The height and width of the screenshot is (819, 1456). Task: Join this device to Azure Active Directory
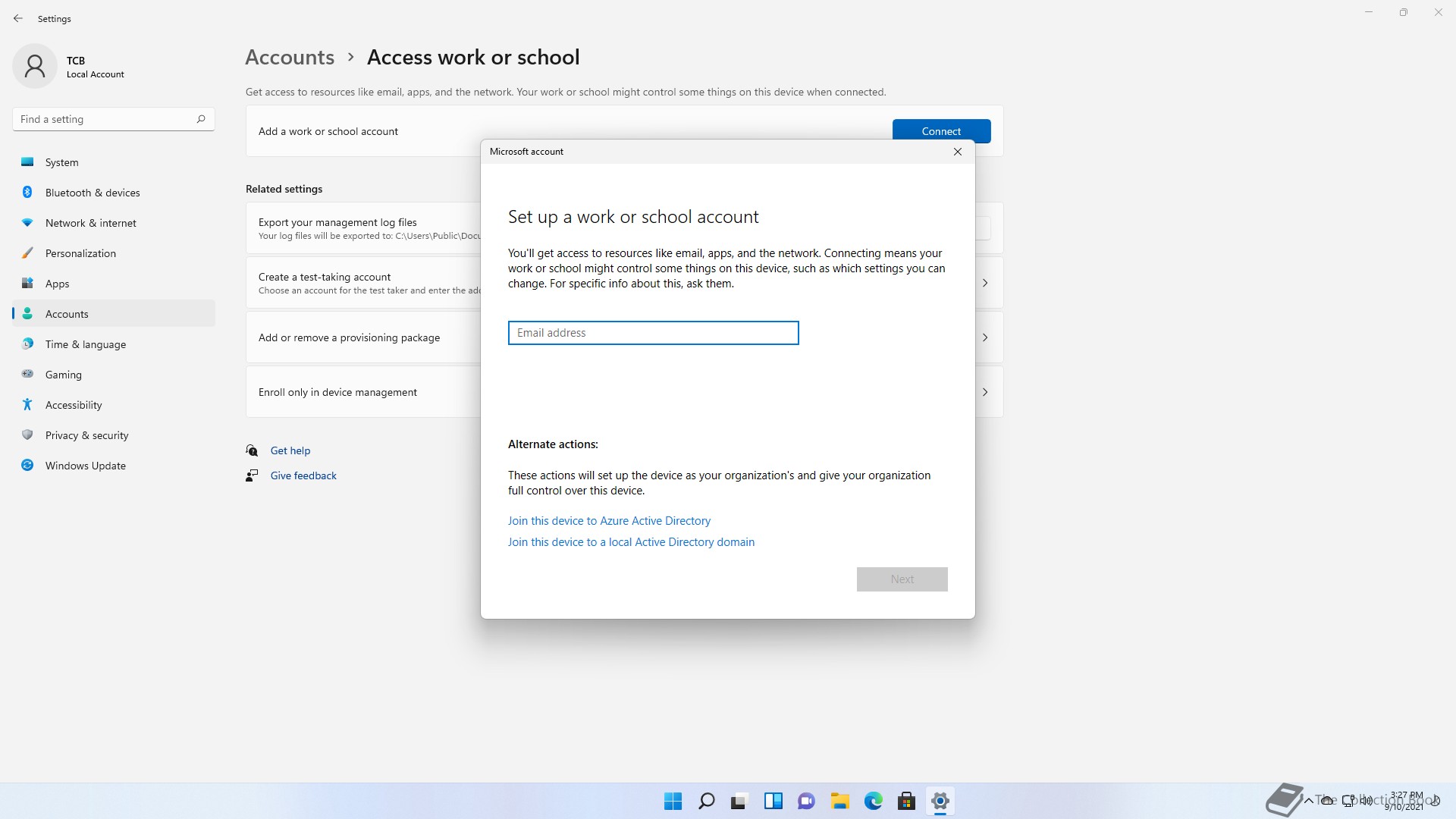click(x=609, y=521)
